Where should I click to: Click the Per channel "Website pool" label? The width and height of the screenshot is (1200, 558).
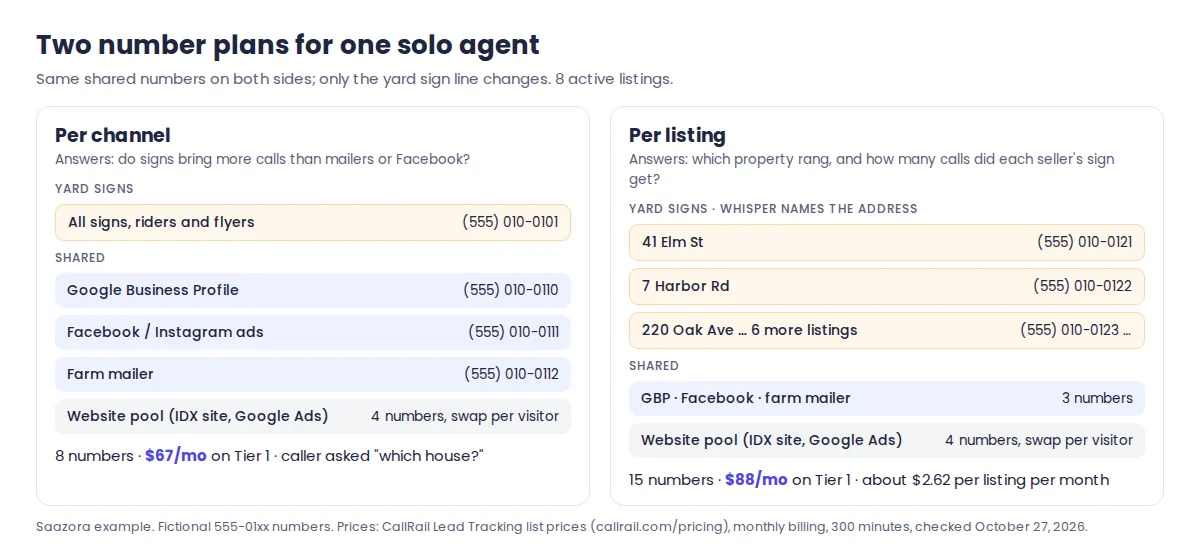click(x=198, y=416)
